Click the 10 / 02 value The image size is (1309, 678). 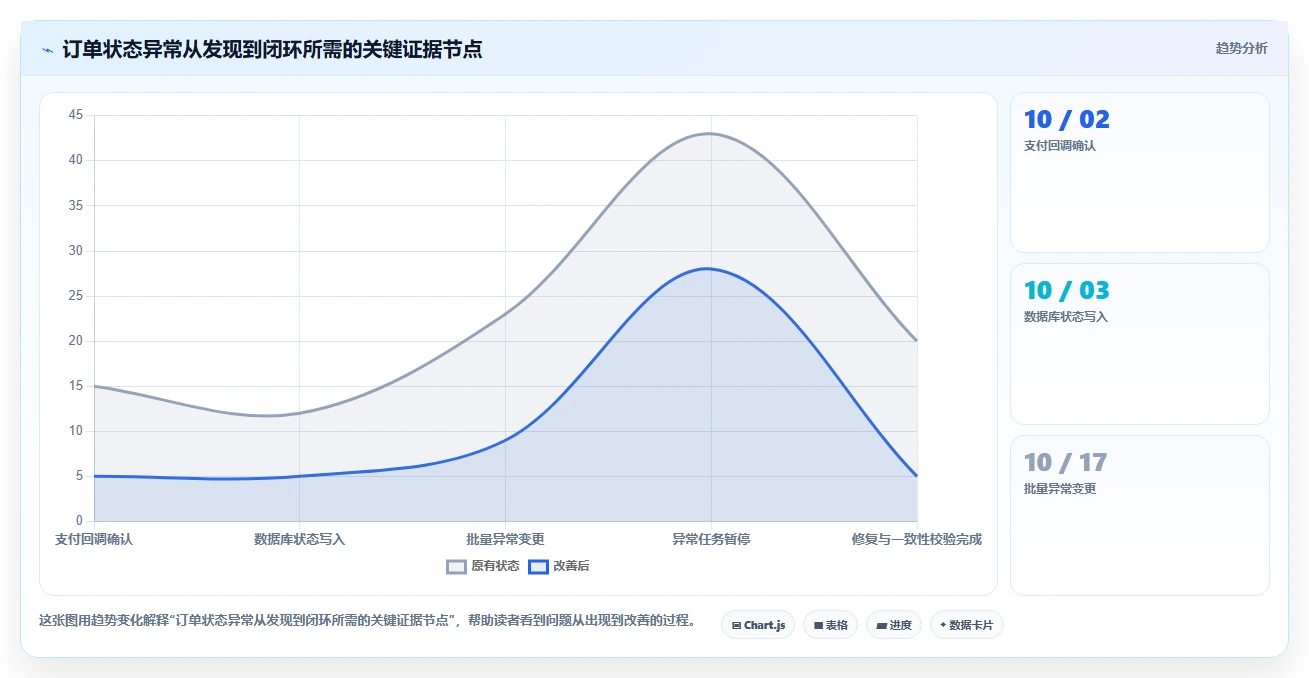[x=1066, y=120]
